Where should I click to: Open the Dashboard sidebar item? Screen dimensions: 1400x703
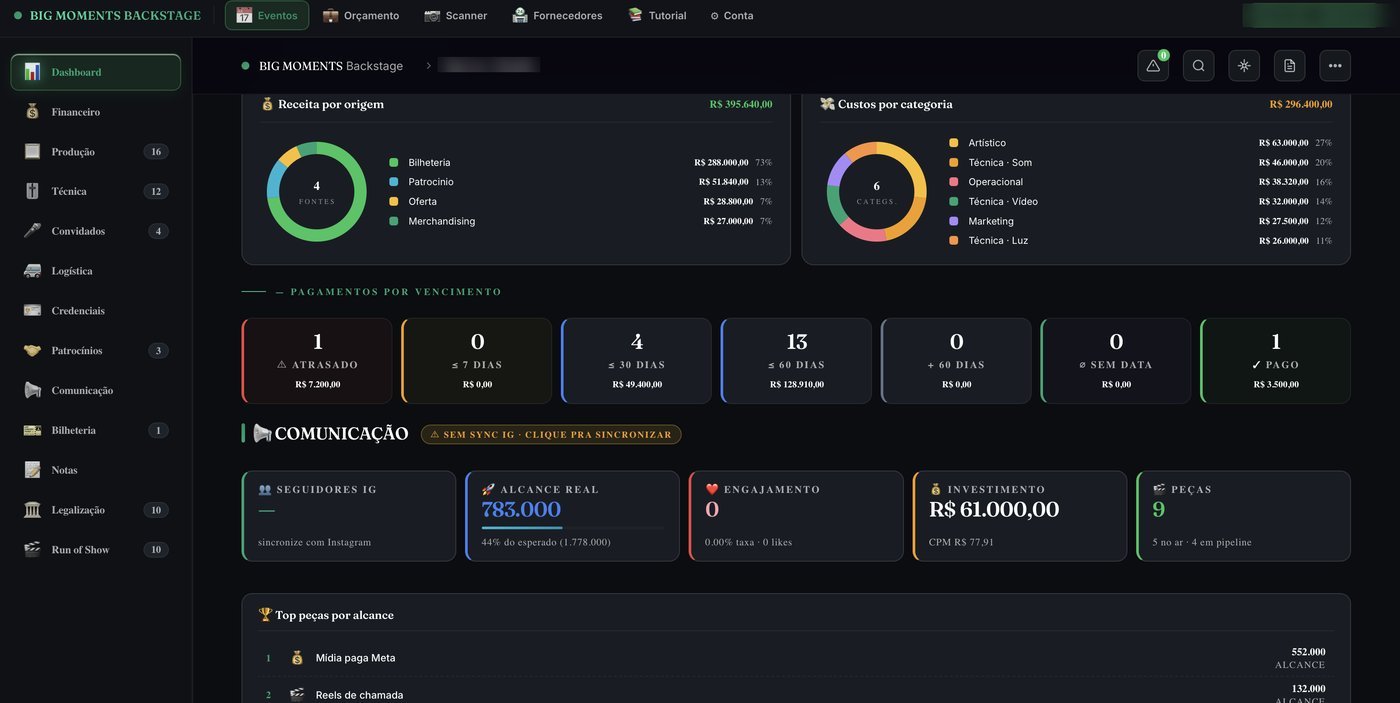tap(96, 72)
